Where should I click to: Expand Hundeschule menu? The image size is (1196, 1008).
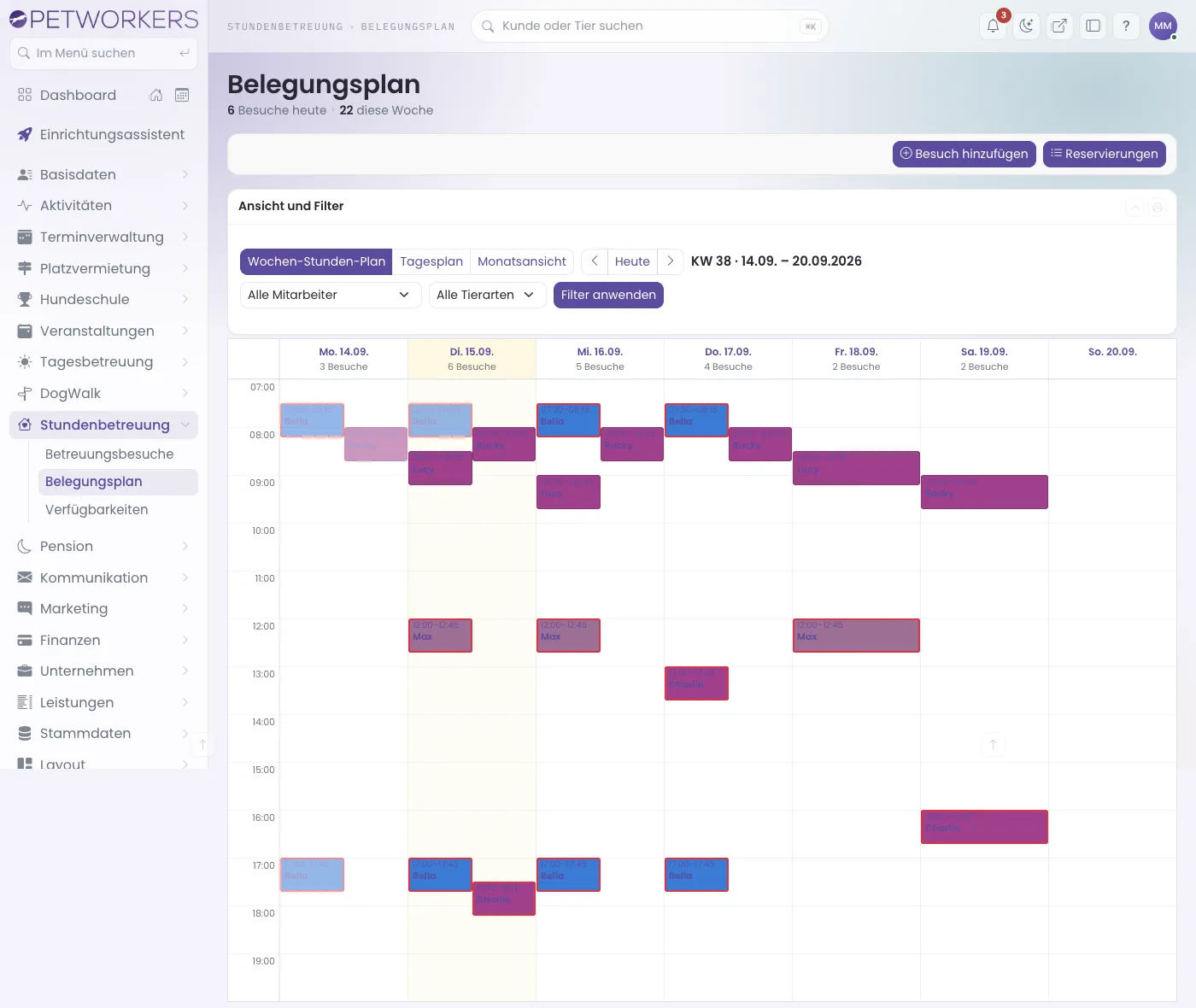tap(103, 299)
